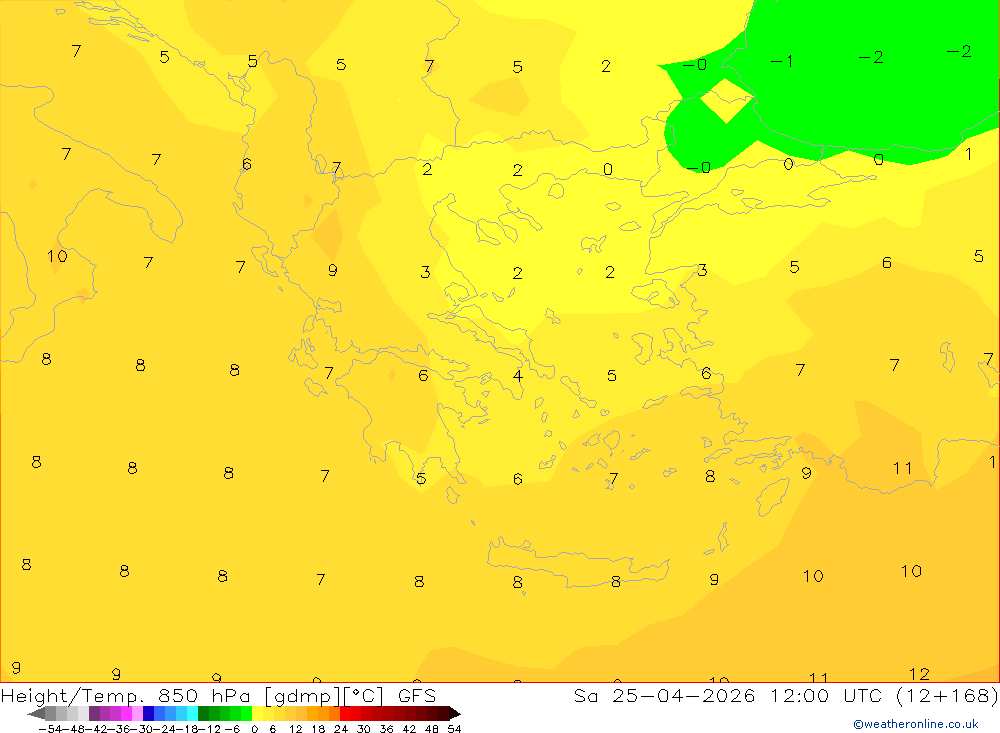Viewport: 1000px width, 733px height.
Task: Click the date '25-04-2026'
Action: pyautogui.click(x=684, y=695)
